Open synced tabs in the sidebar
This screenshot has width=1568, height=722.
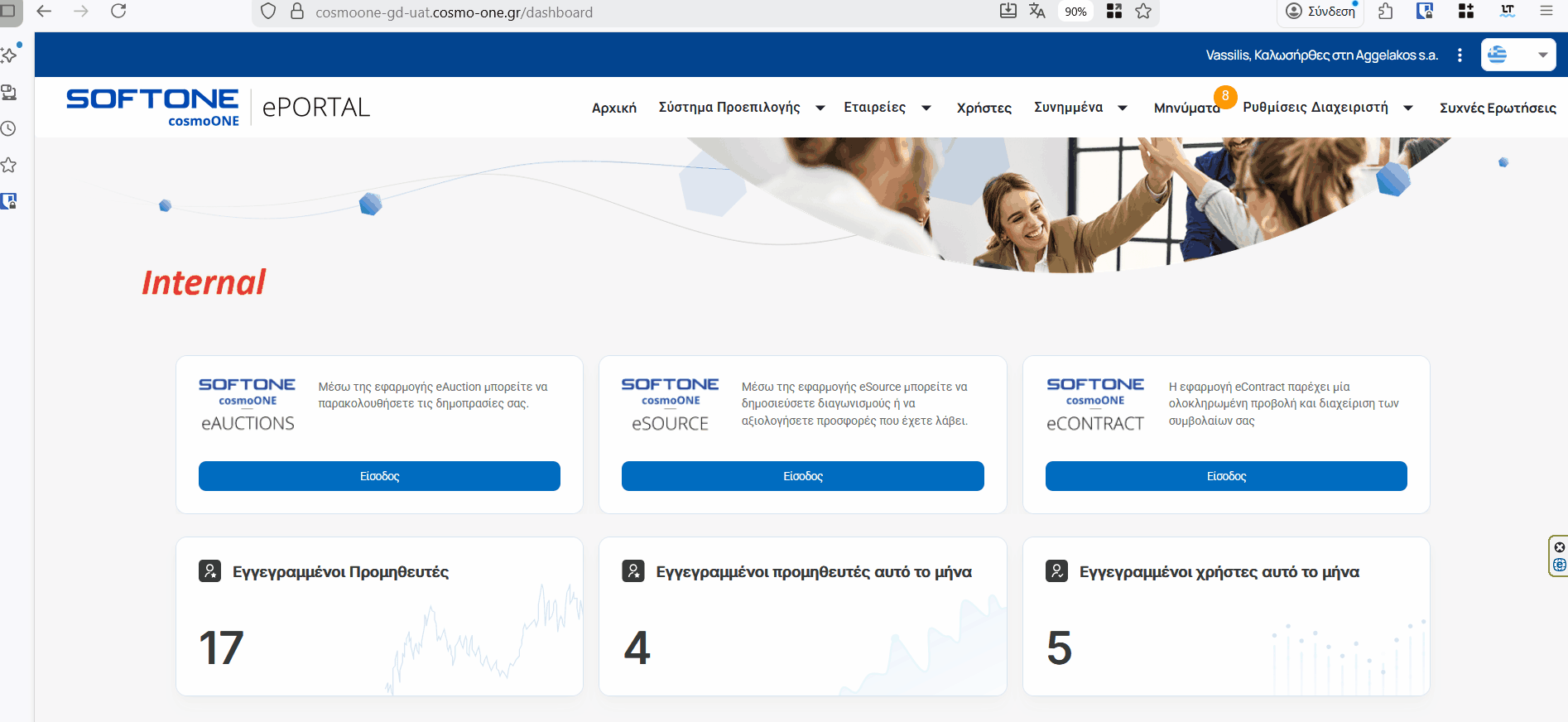coord(9,92)
